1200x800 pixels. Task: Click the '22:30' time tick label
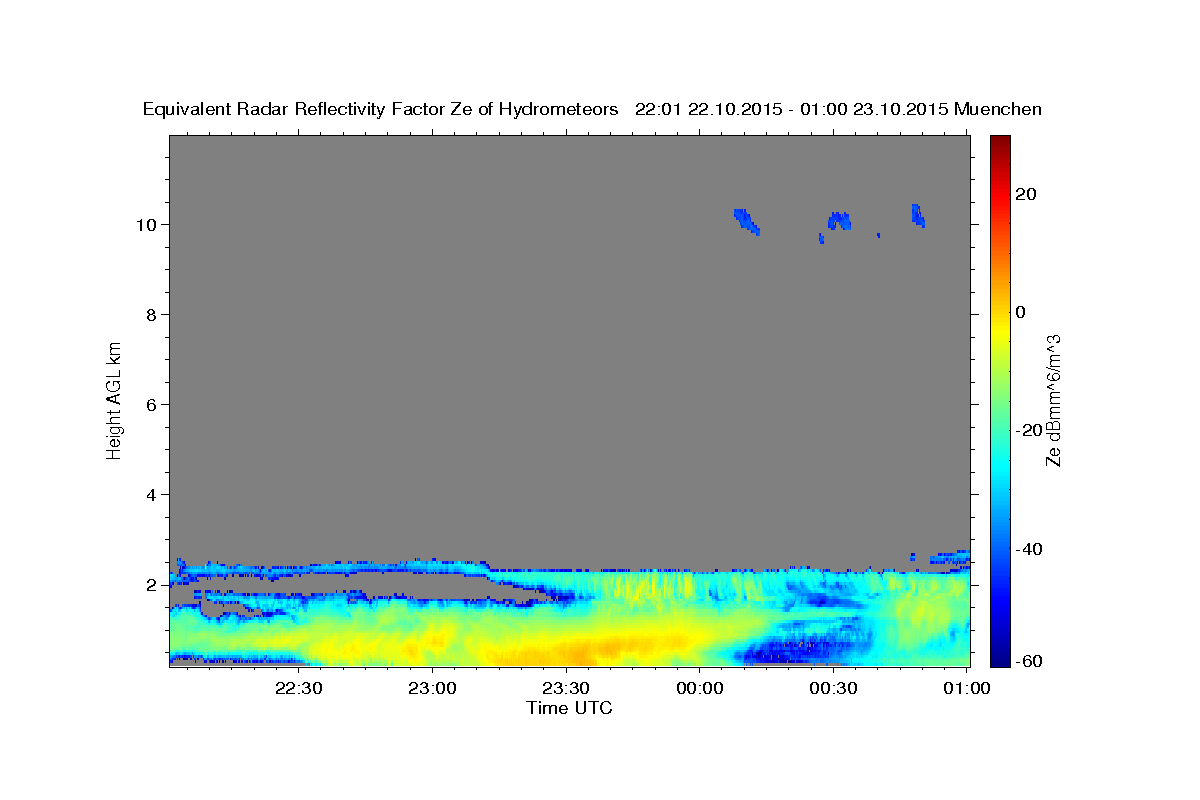pos(298,688)
